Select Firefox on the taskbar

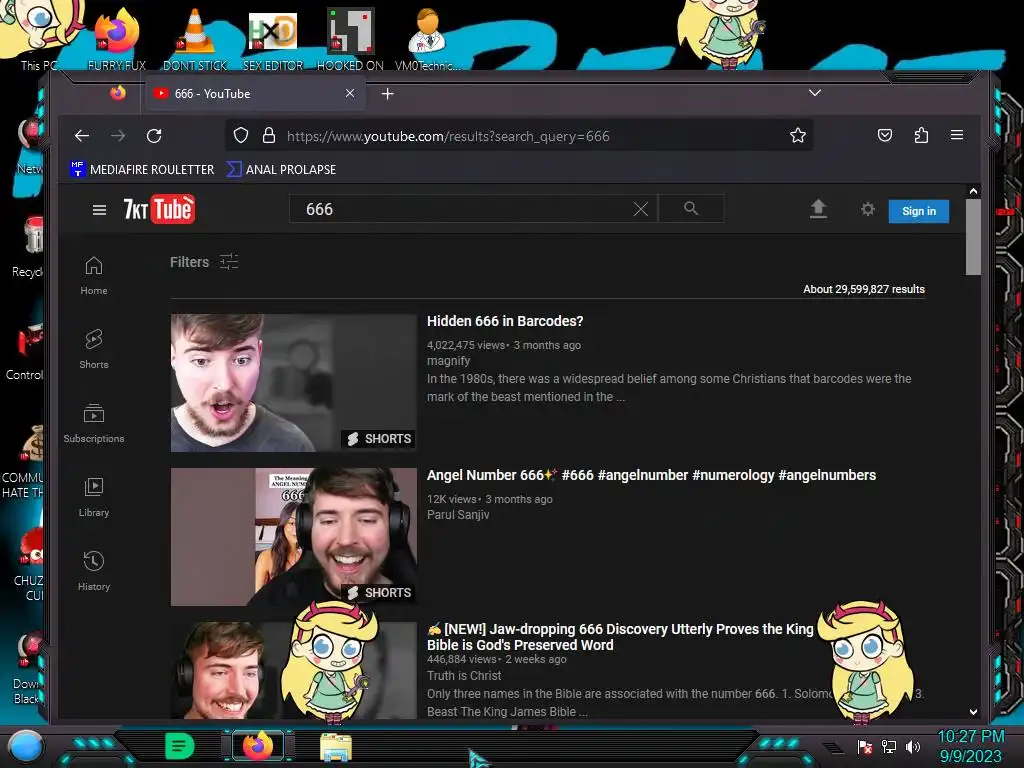point(257,746)
